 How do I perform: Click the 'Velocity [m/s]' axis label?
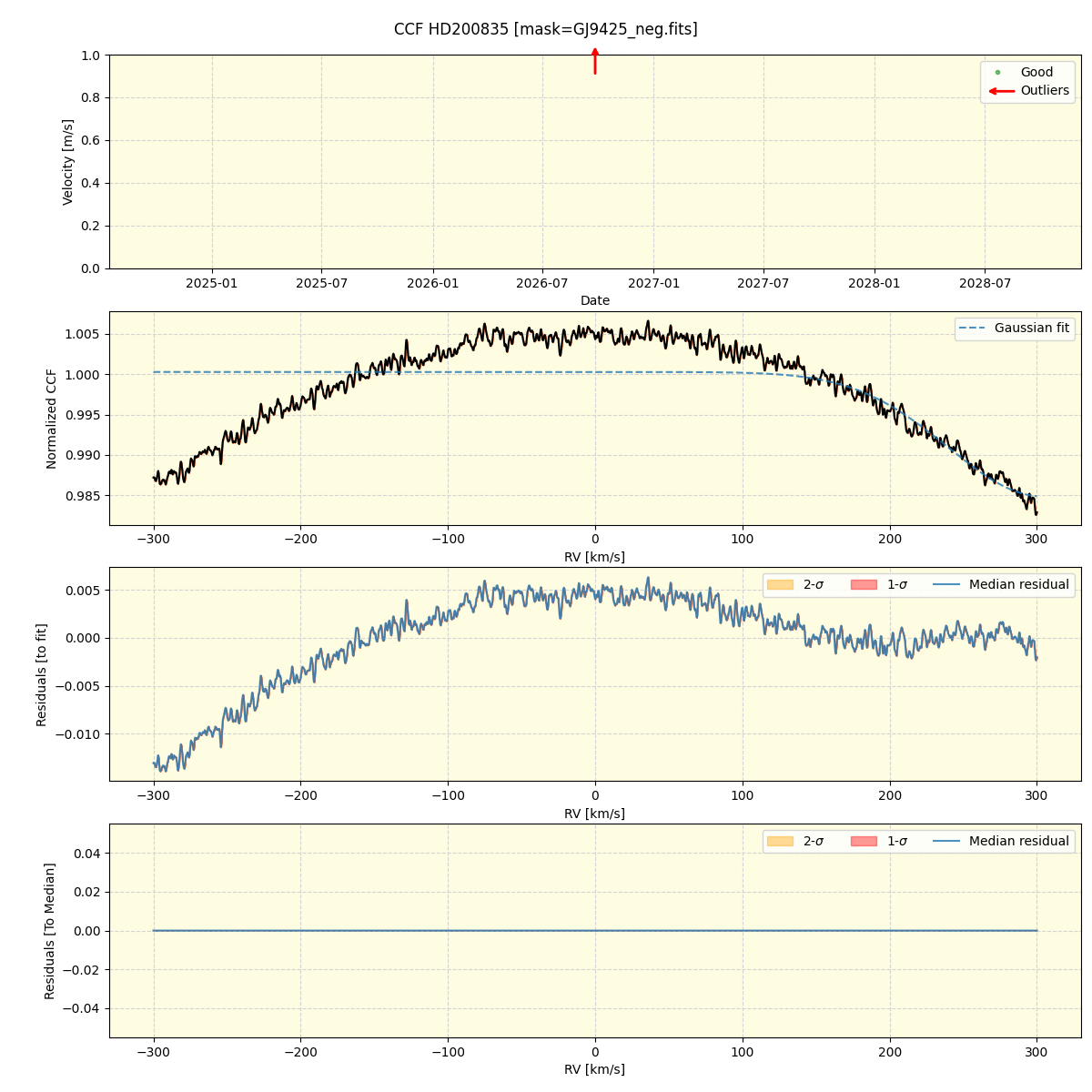pyautogui.click(x=68, y=162)
